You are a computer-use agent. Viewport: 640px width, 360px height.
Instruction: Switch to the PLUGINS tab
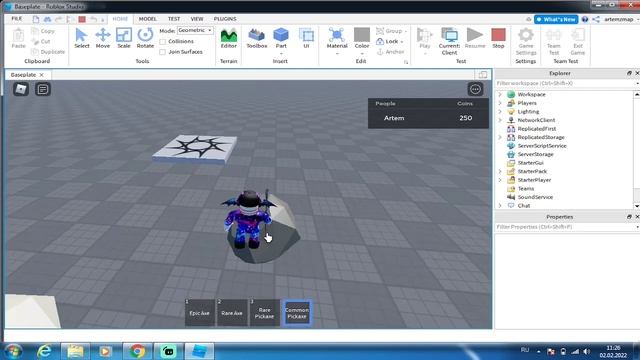point(225,19)
